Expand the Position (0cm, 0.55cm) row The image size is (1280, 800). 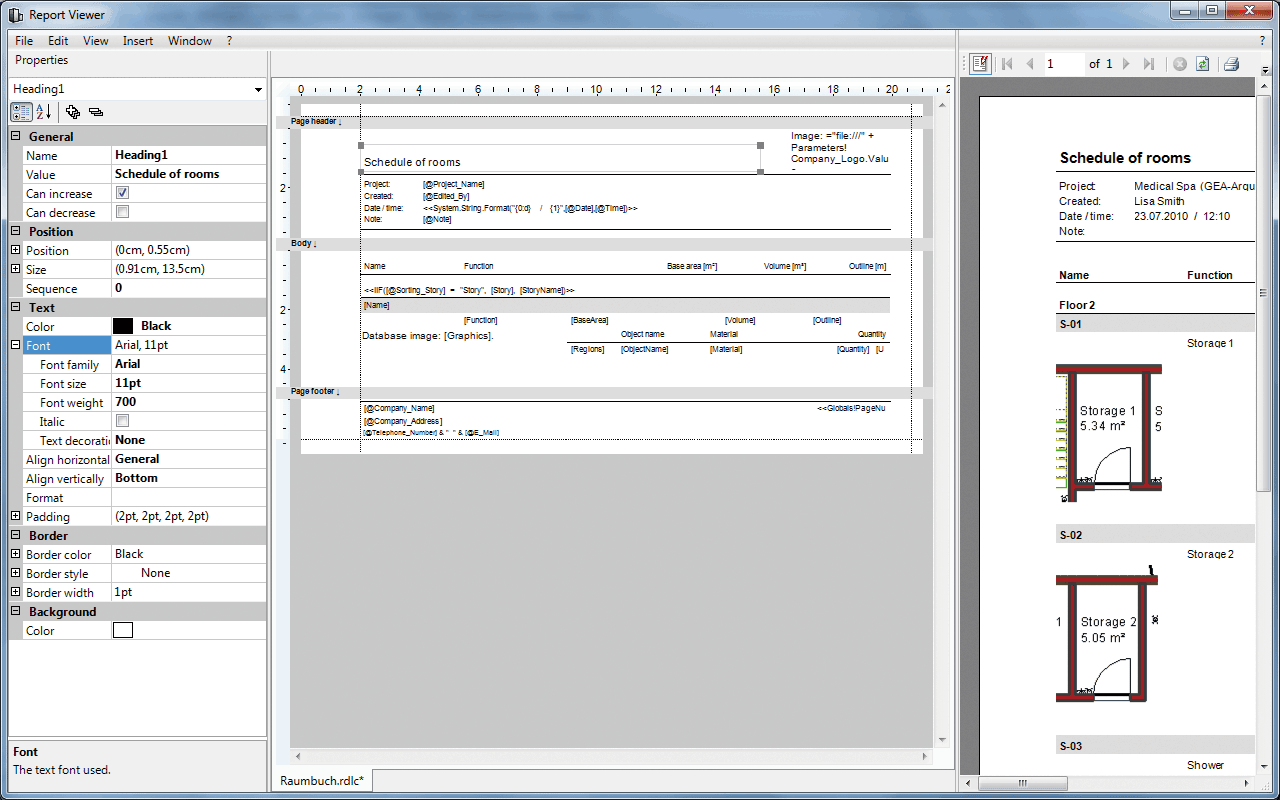pyautogui.click(x=16, y=250)
